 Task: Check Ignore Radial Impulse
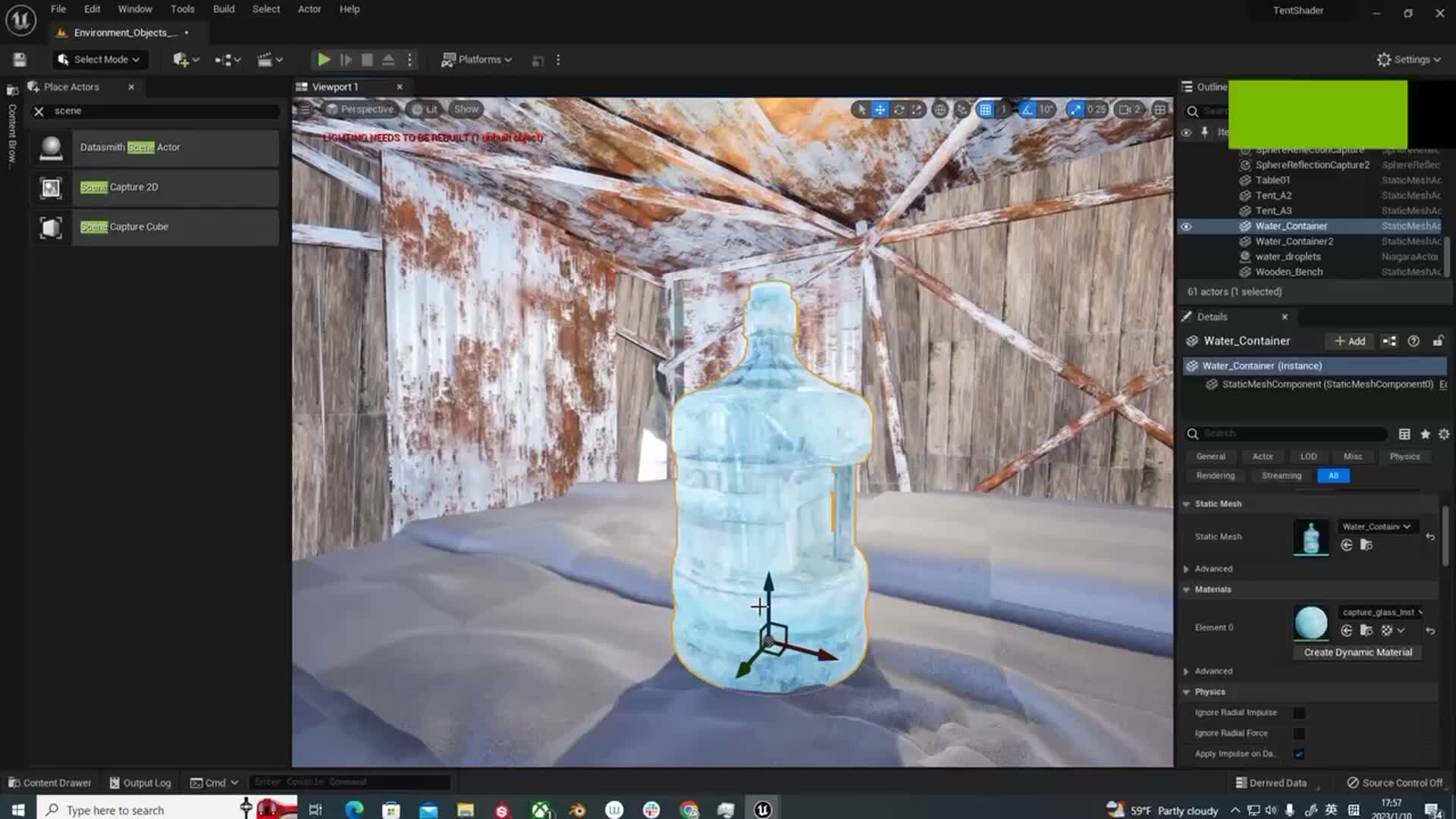click(1299, 712)
